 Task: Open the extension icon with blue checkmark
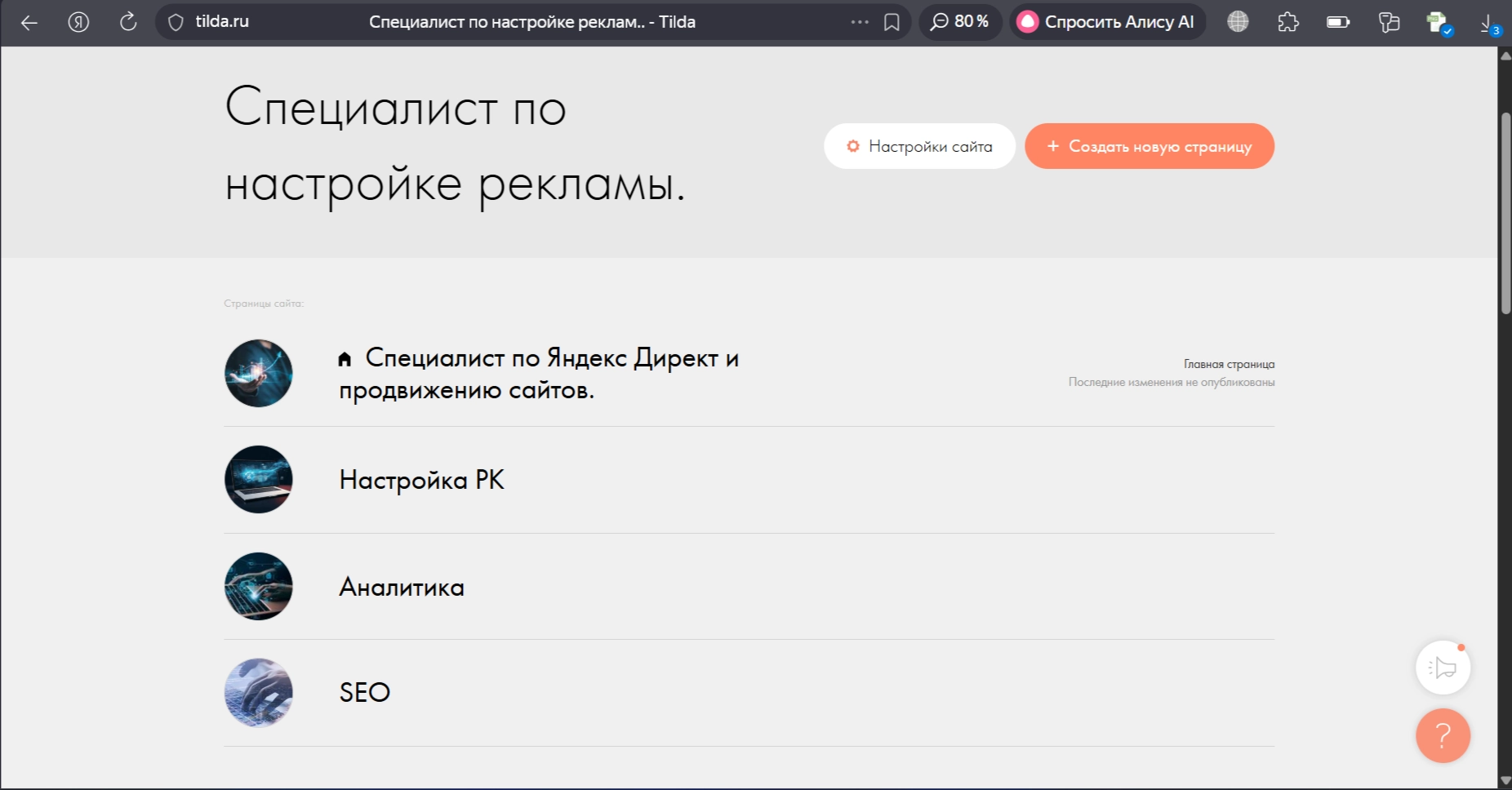[x=1439, y=23]
